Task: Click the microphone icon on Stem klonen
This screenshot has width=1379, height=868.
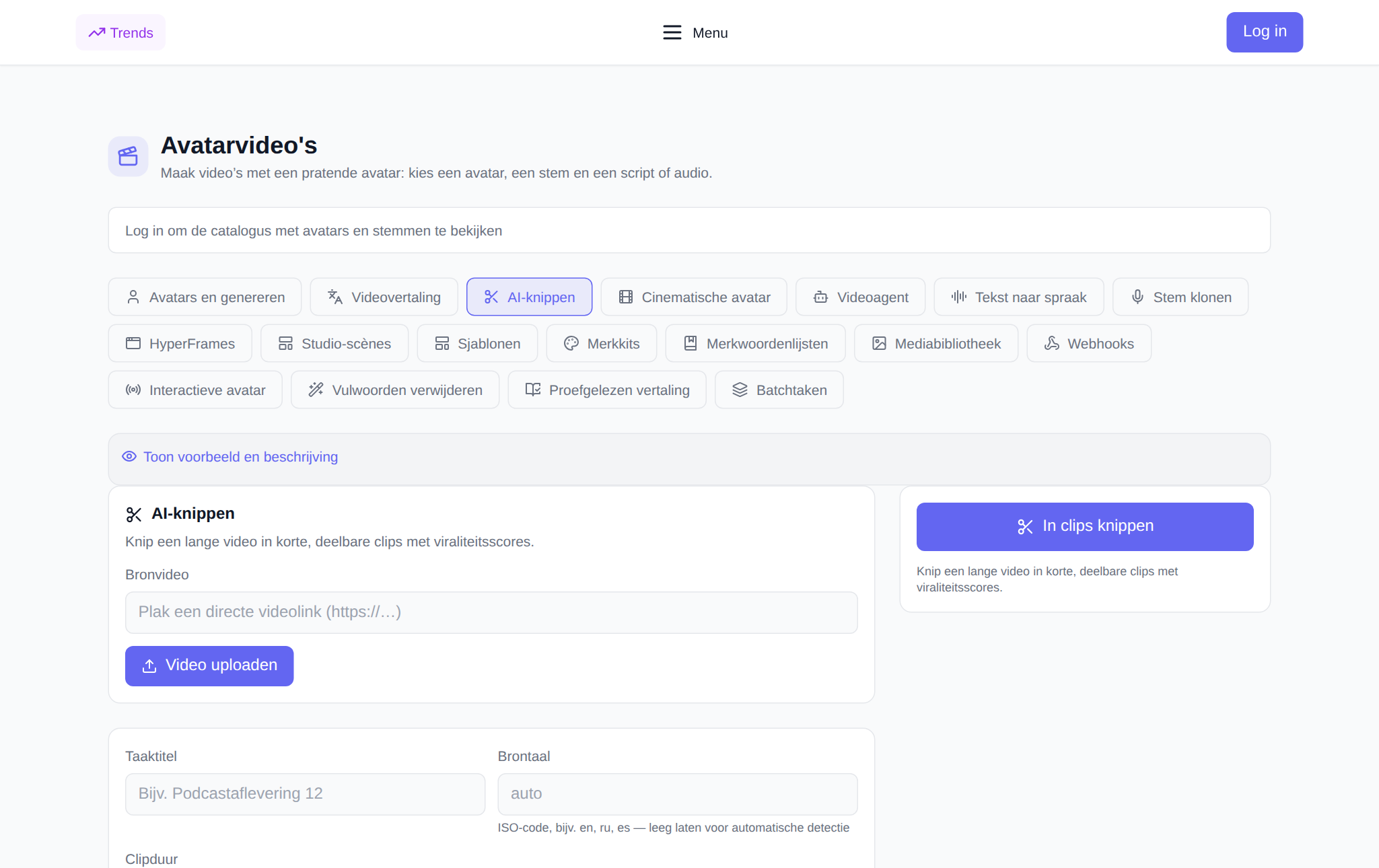Action: [1137, 297]
